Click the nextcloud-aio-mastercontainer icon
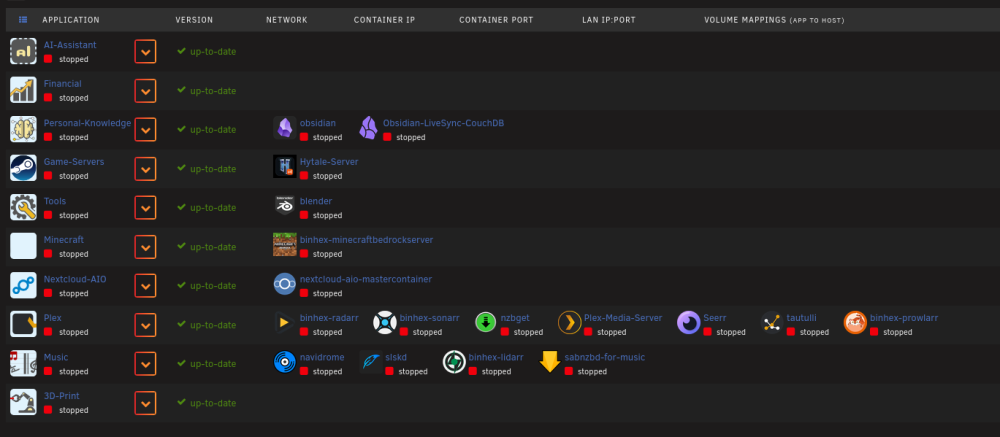 coord(284,284)
